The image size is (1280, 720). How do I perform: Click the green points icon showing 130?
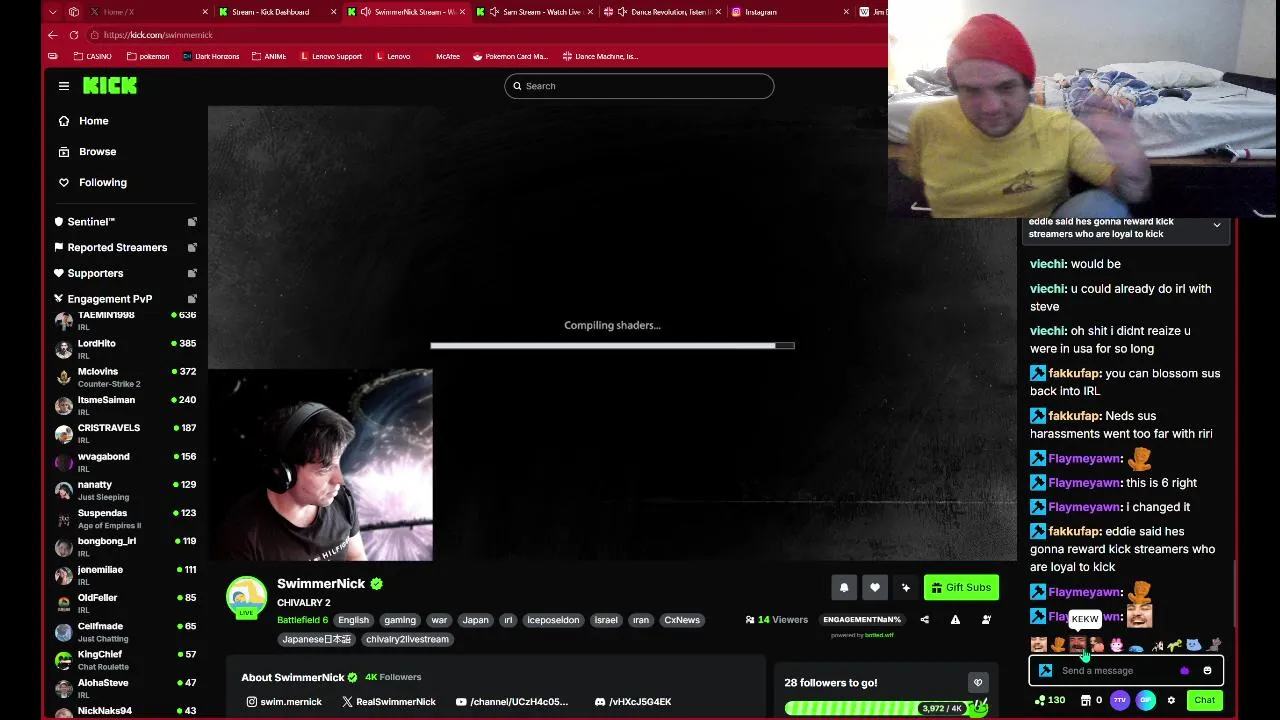pos(1040,700)
